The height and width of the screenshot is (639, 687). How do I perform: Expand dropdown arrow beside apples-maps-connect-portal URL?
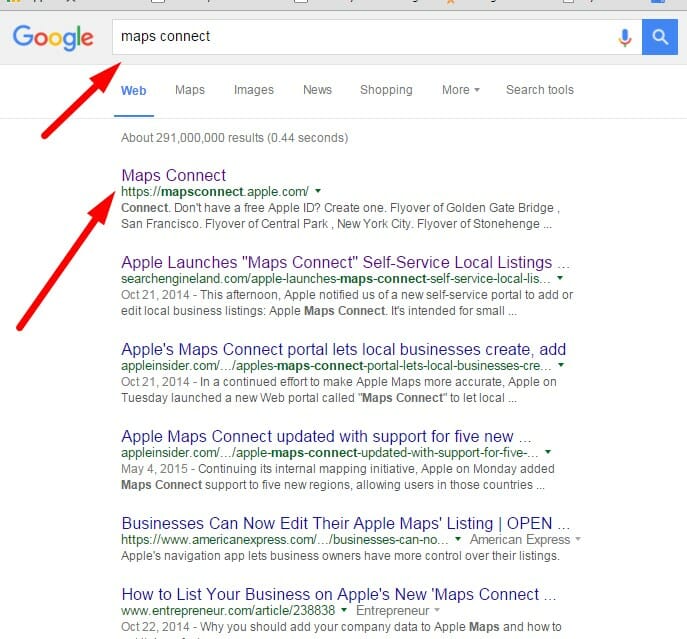[561, 365]
